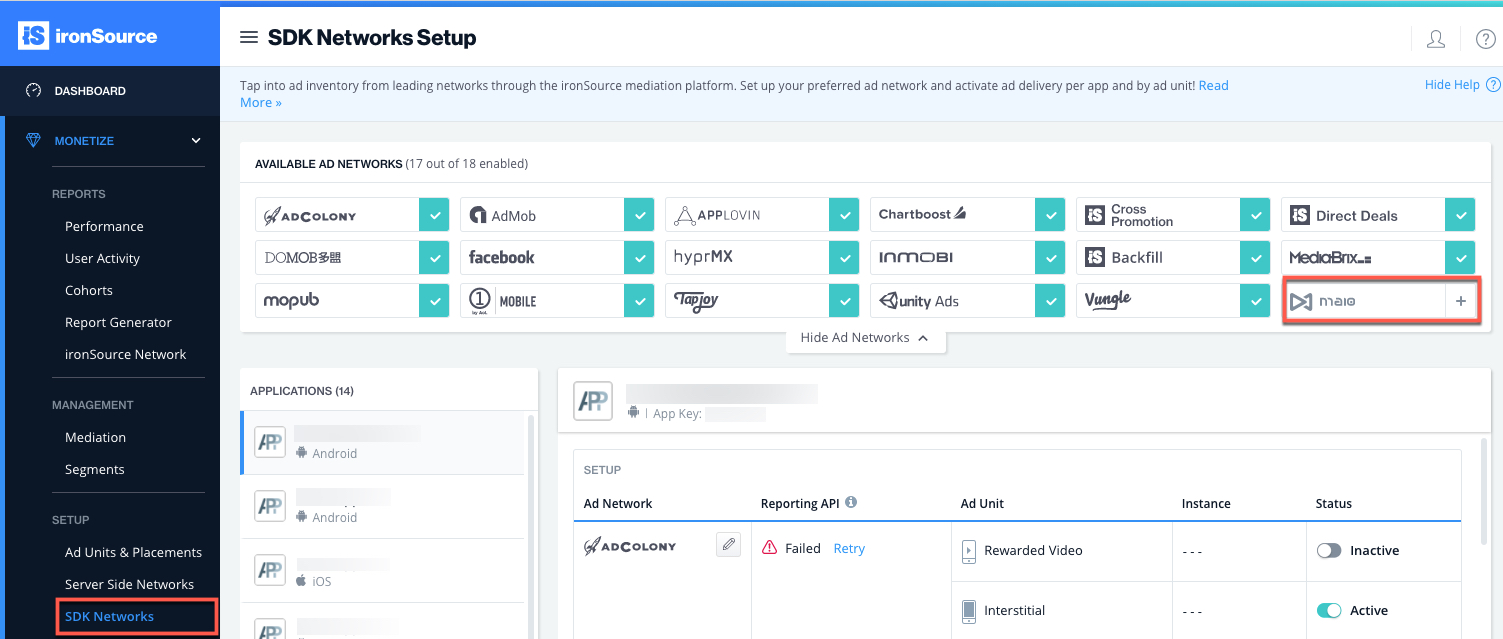Select SDK Networks in sidebar
The image size is (1503, 639).
tap(109, 616)
